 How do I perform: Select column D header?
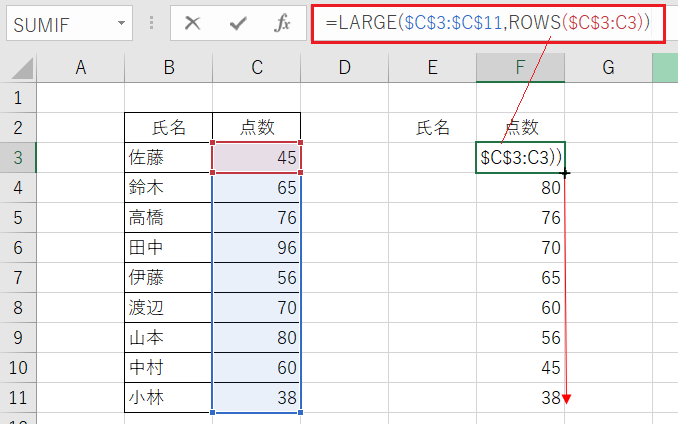[x=345, y=67]
